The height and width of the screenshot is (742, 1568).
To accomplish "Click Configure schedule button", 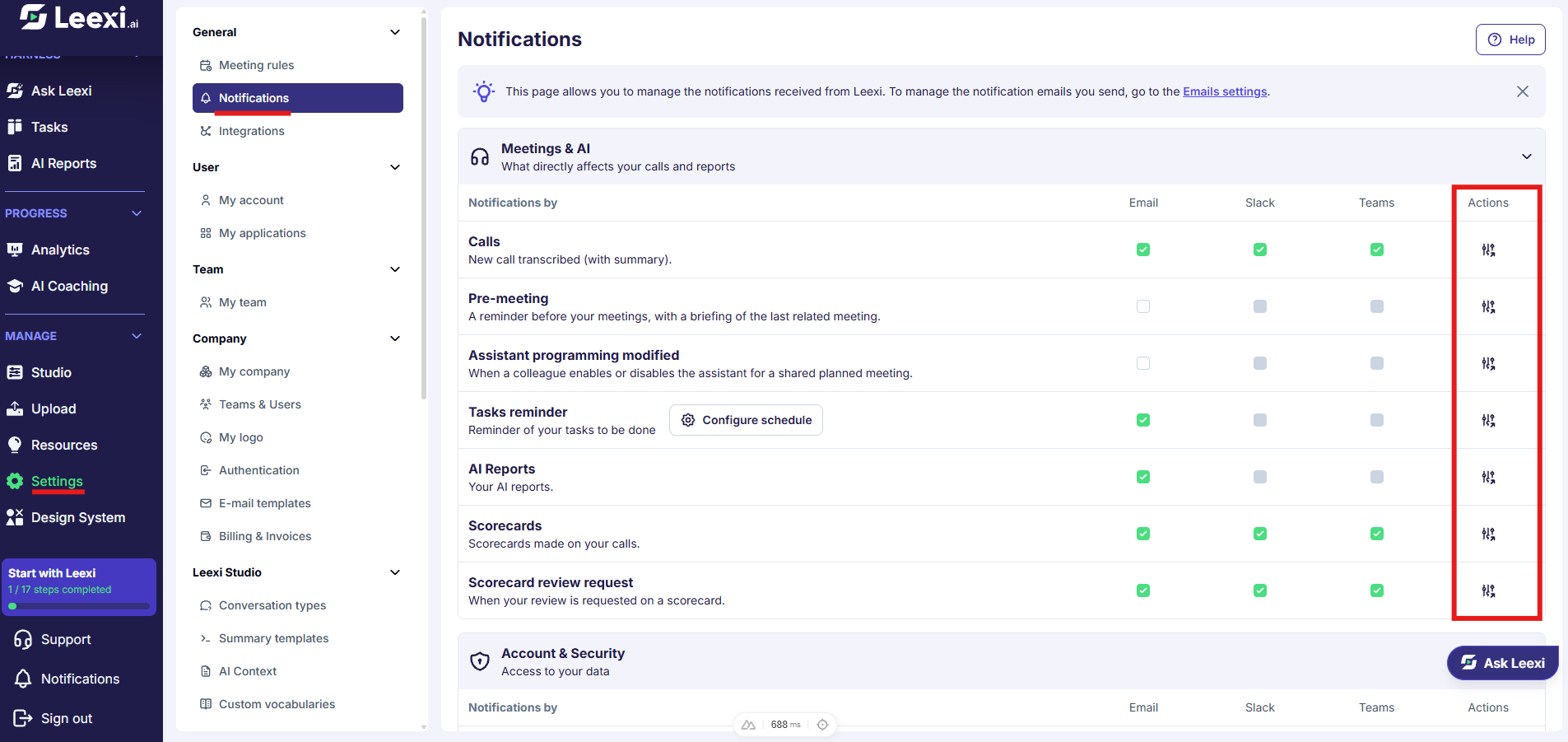I will tap(746, 420).
